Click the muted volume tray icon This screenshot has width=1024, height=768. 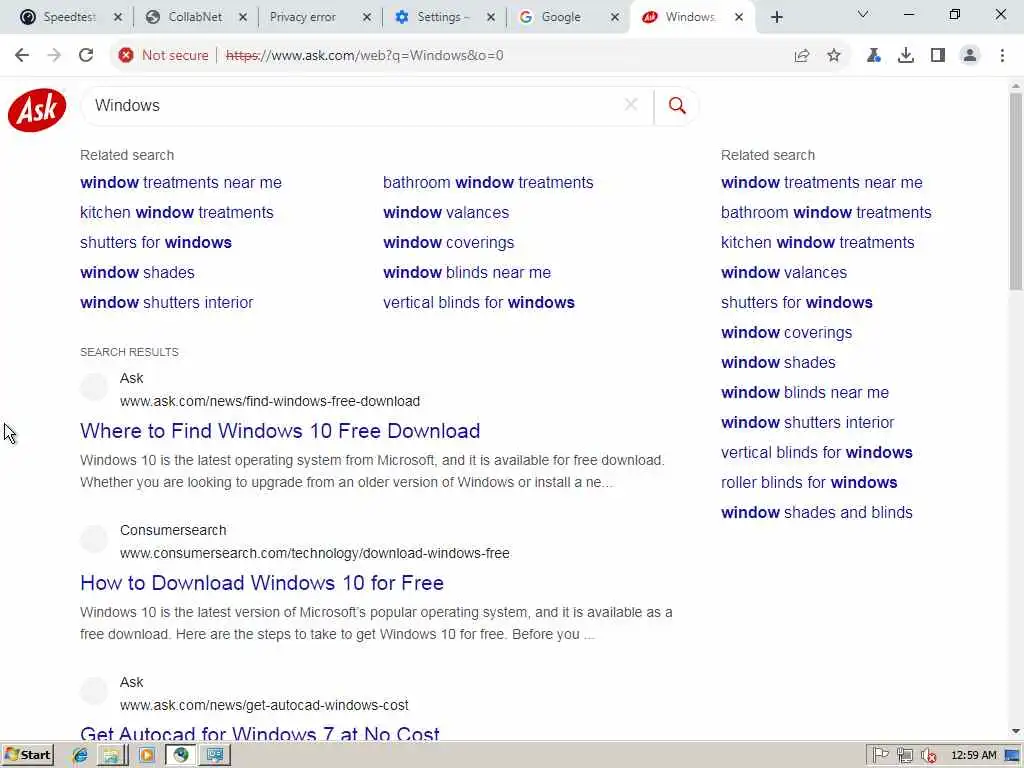(928, 756)
